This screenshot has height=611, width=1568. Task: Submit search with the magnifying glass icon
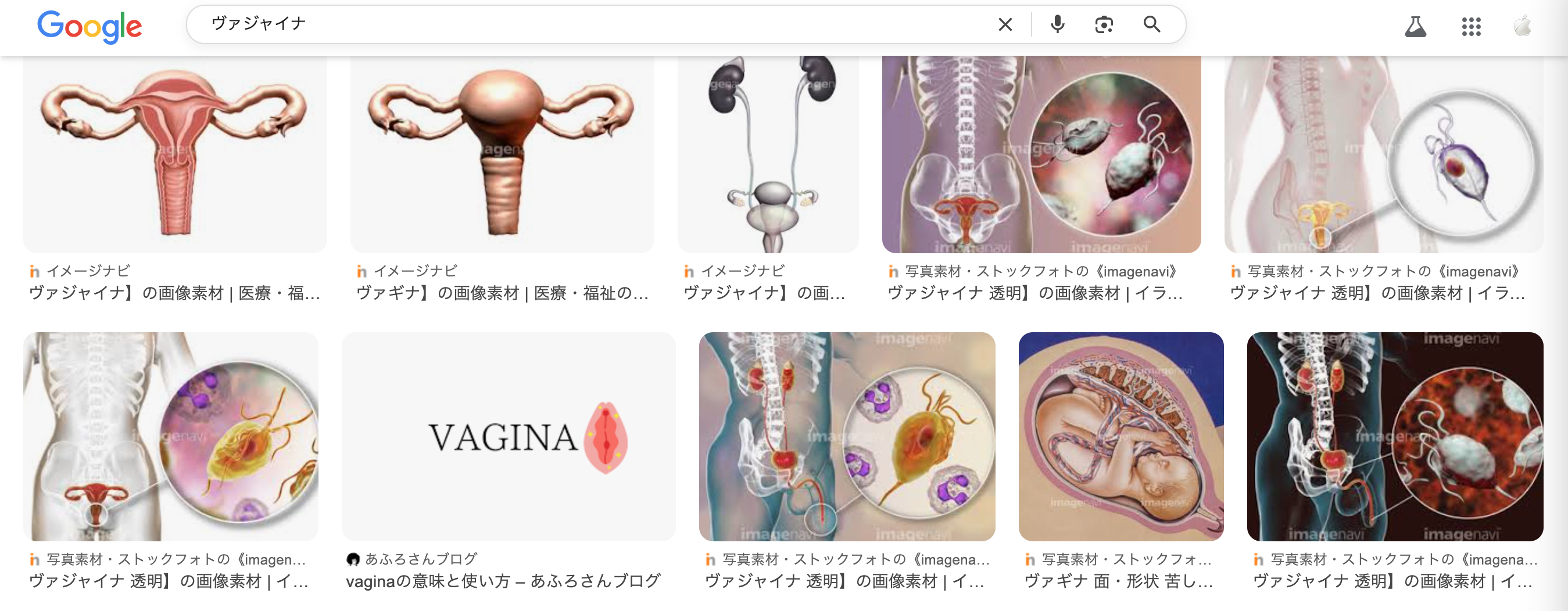coord(1152,24)
